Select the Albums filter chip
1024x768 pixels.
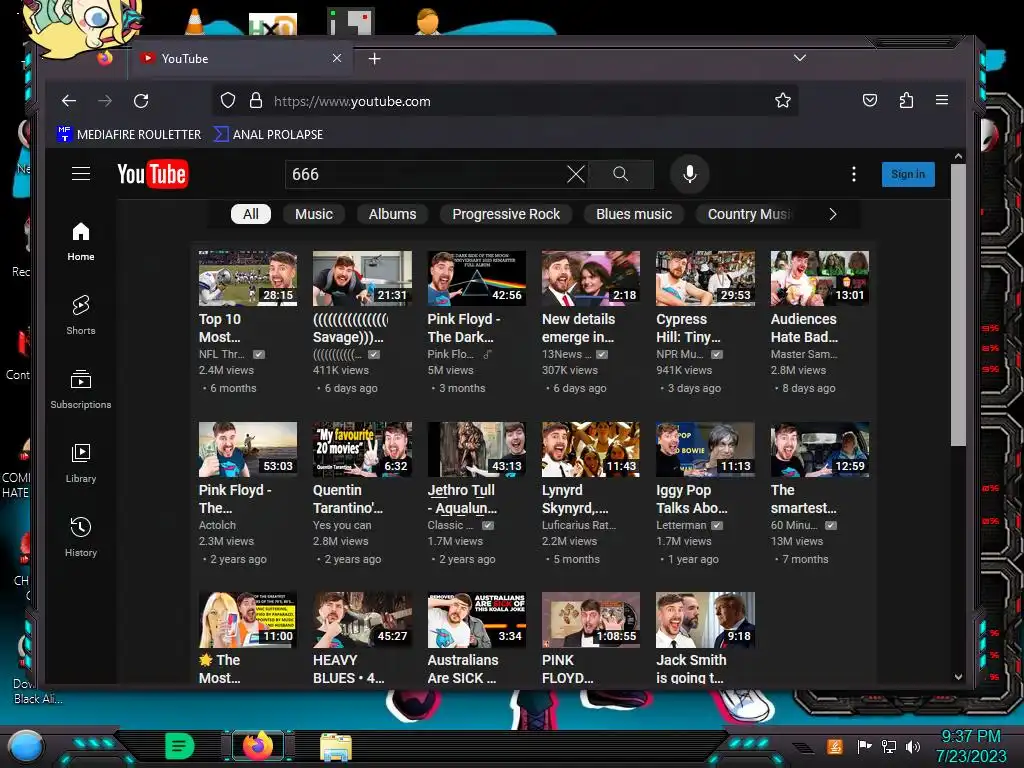[392, 214]
